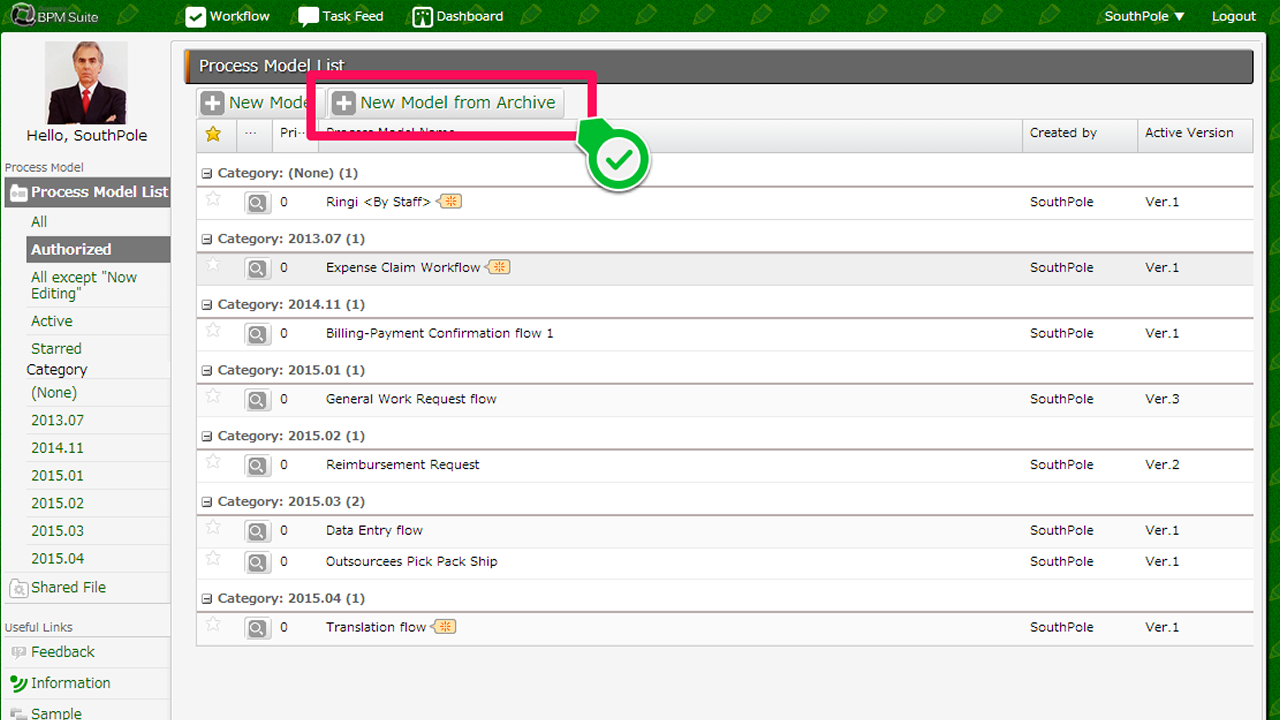
Task: Open the SouthPole user dropdown menu
Action: [x=1144, y=16]
